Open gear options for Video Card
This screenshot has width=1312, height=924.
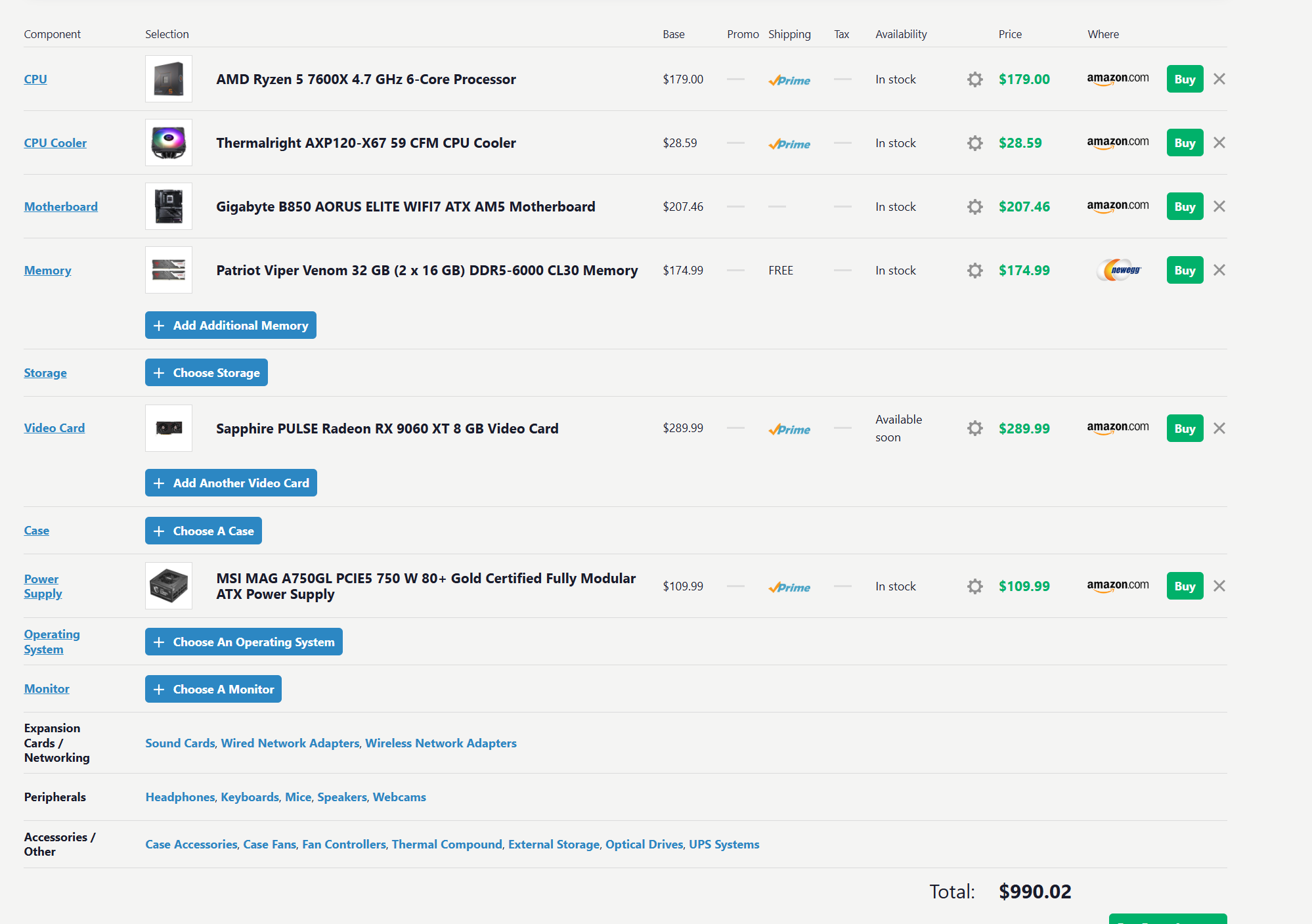(974, 428)
